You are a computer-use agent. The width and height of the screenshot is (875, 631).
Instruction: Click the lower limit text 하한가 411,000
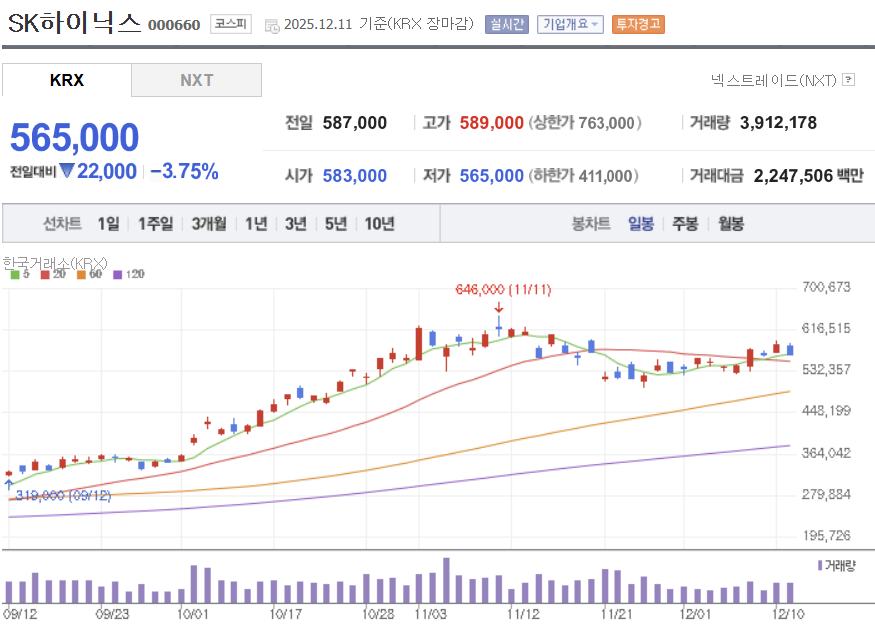[583, 176]
